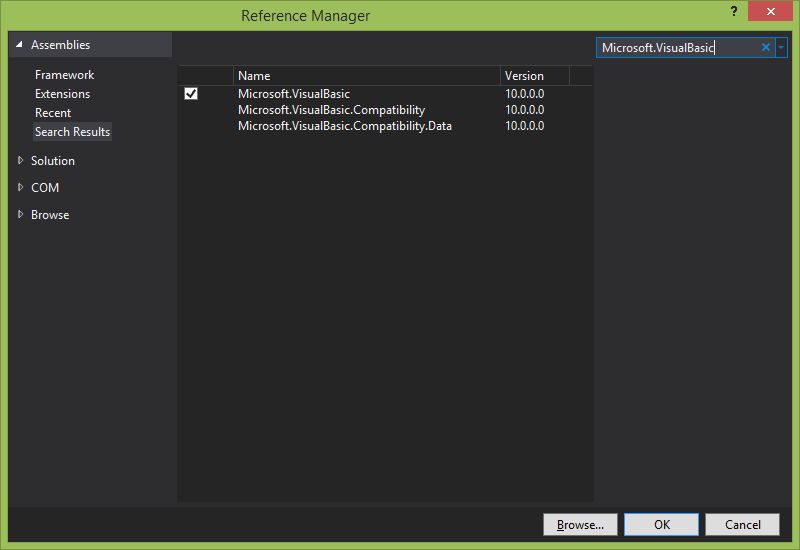Select the Microsoft.VisualBasic row
This screenshot has height=550, width=800.
click(385, 93)
